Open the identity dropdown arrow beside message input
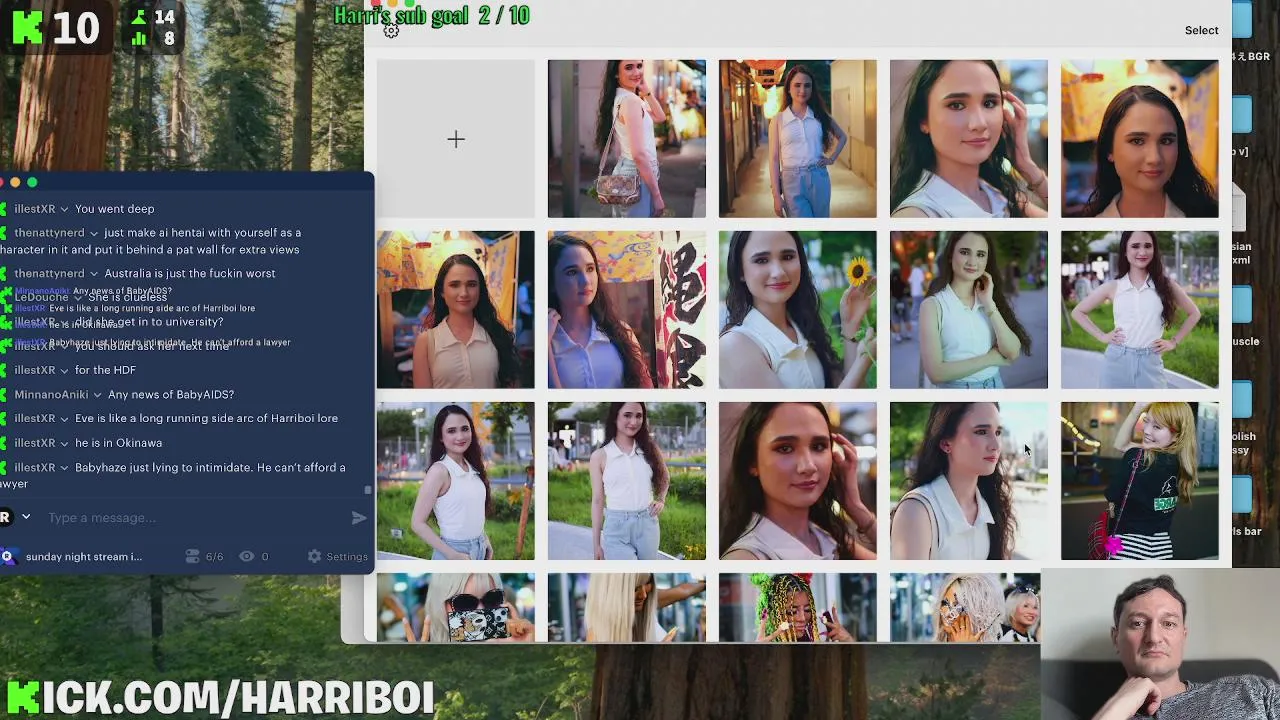The height and width of the screenshot is (720, 1280). (26, 517)
